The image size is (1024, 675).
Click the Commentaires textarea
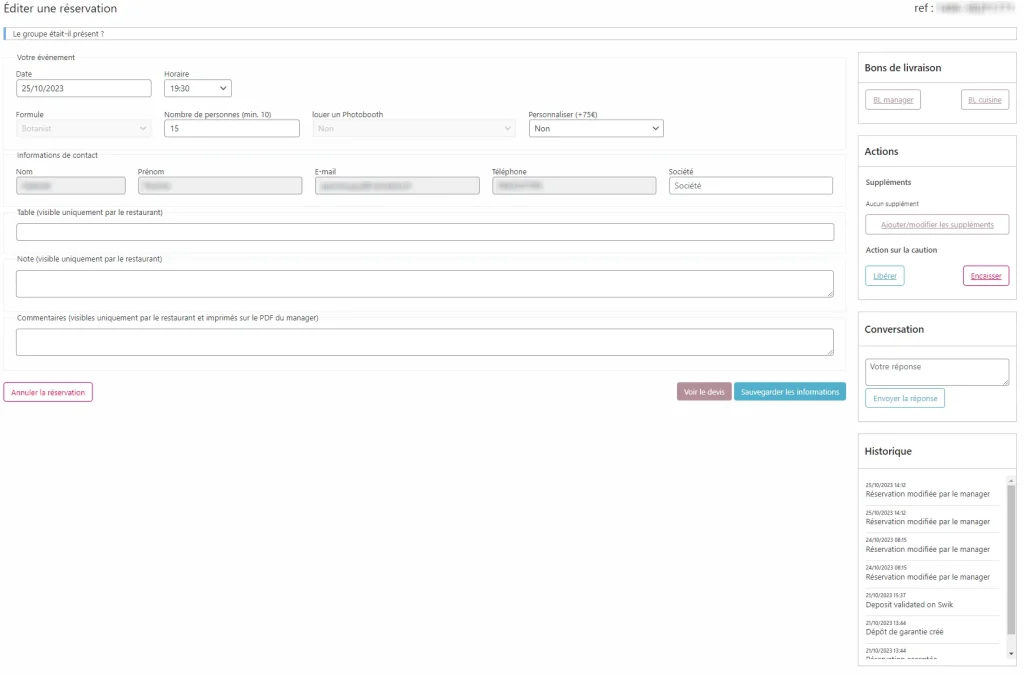[425, 342]
